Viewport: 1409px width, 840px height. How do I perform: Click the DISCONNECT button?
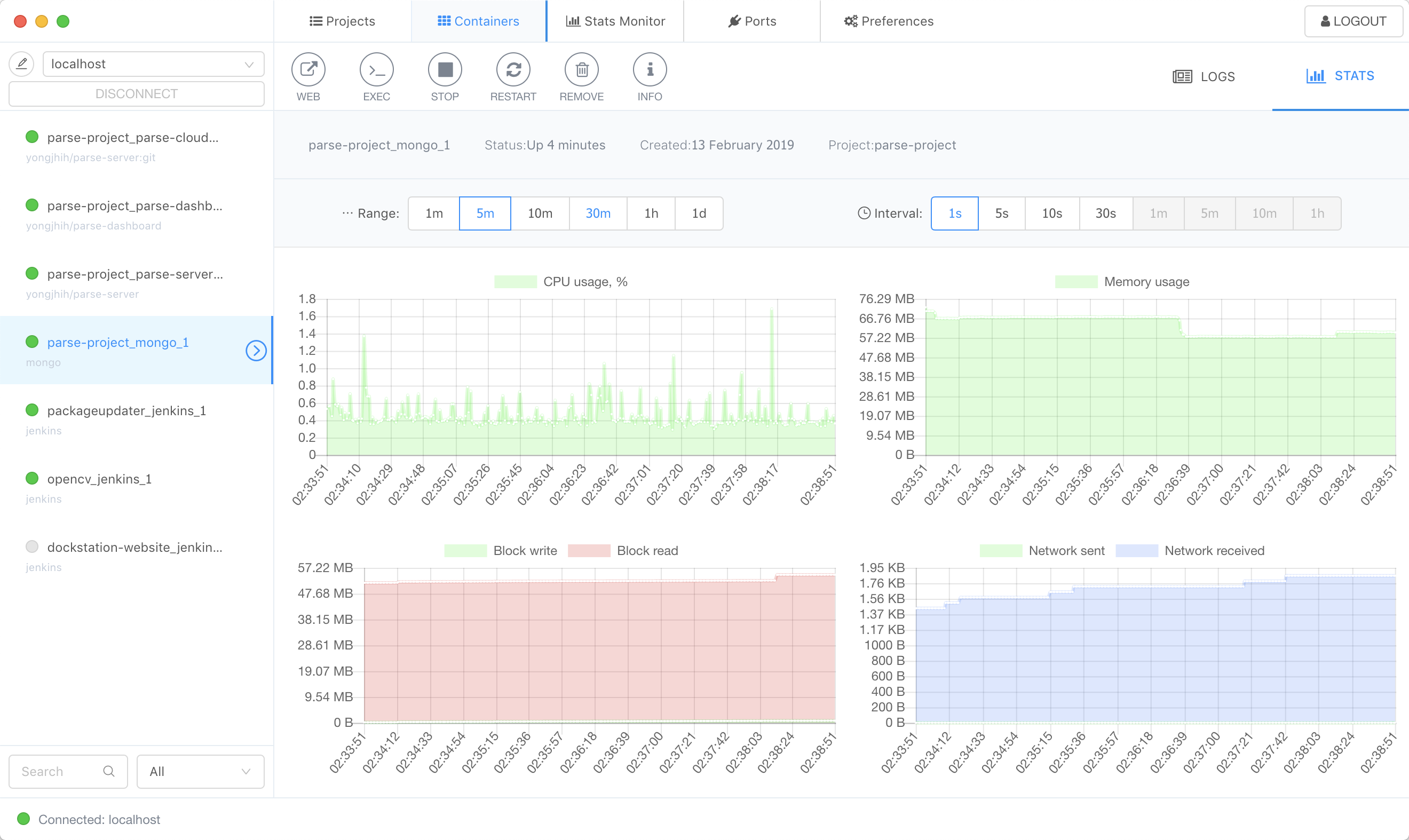point(136,93)
